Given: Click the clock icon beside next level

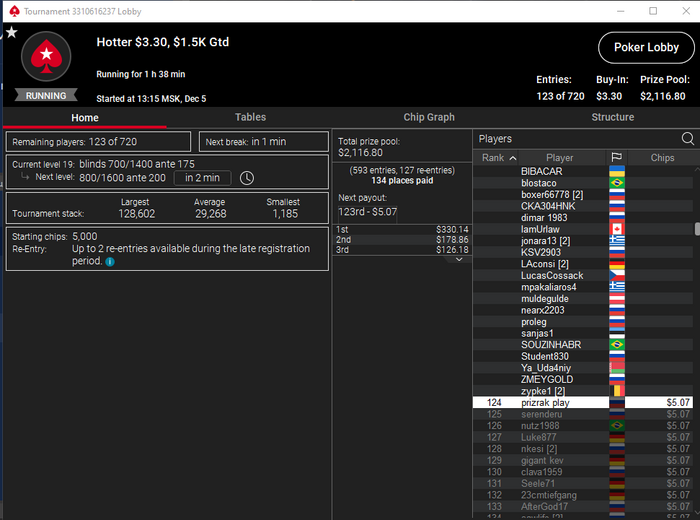Looking at the screenshot, I should tap(247, 178).
